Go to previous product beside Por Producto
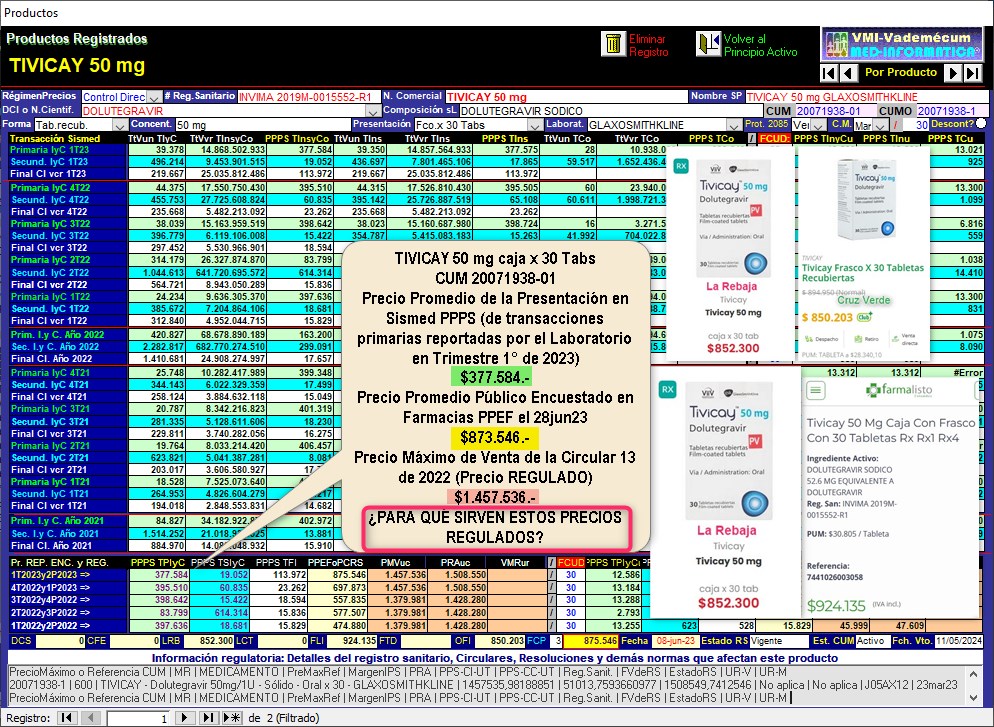 click(848, 73)
